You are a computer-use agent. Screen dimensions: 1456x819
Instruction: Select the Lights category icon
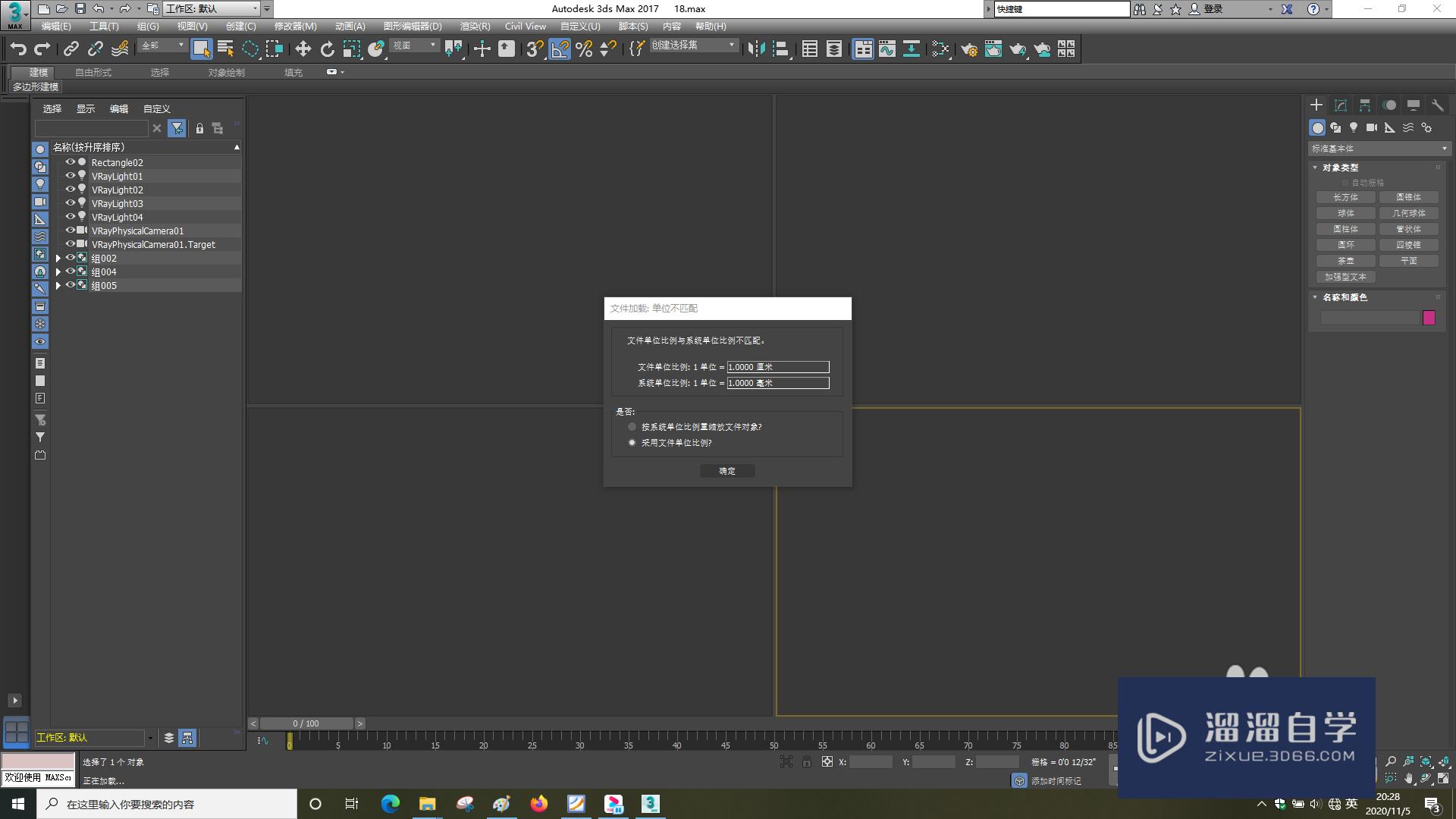coord(1354,127)
